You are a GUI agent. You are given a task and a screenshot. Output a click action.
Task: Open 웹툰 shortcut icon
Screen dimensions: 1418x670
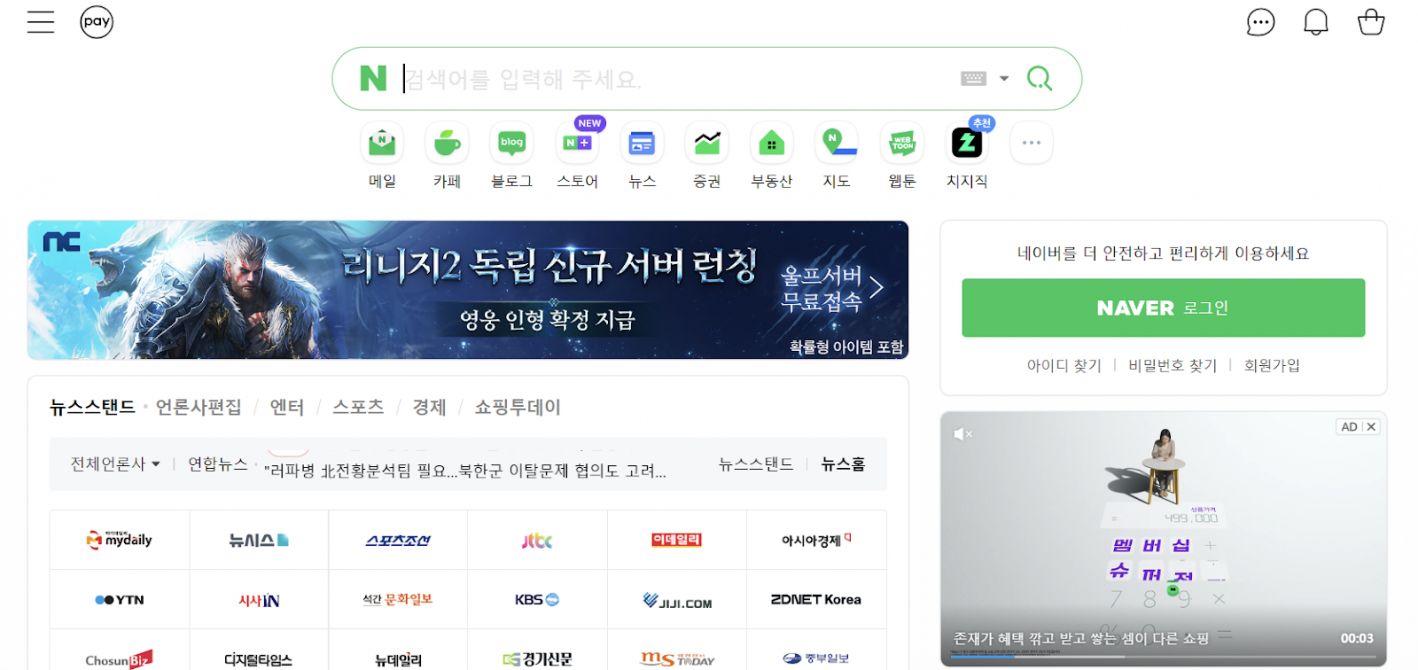click(x=902, y=143)
